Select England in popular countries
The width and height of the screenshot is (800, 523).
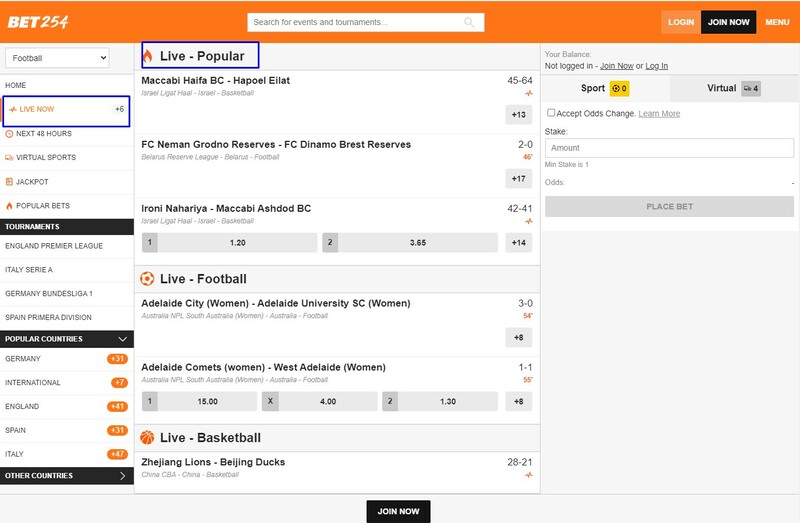tap(67, 407)
